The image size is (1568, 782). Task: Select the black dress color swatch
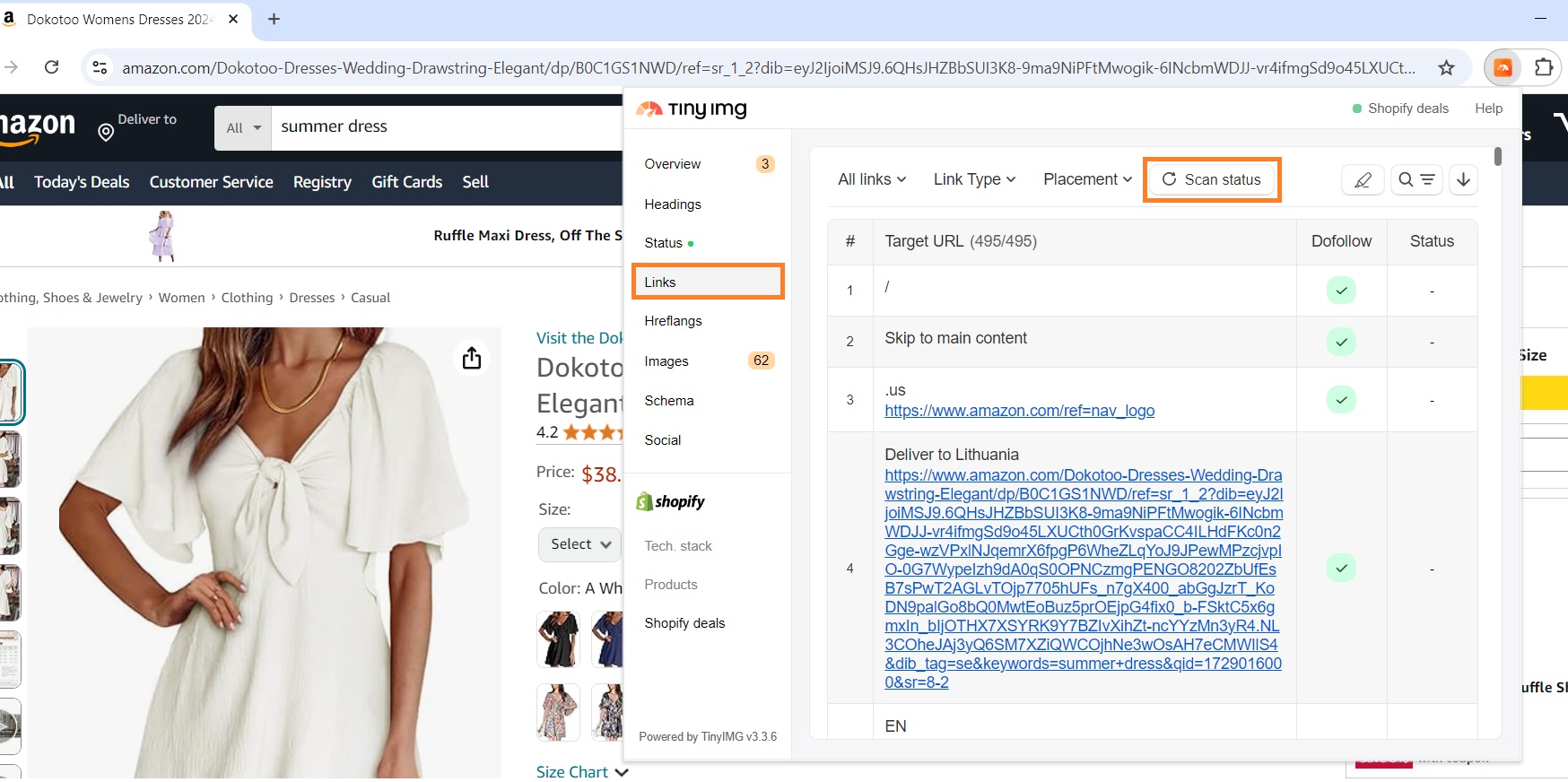pos(558,639)
